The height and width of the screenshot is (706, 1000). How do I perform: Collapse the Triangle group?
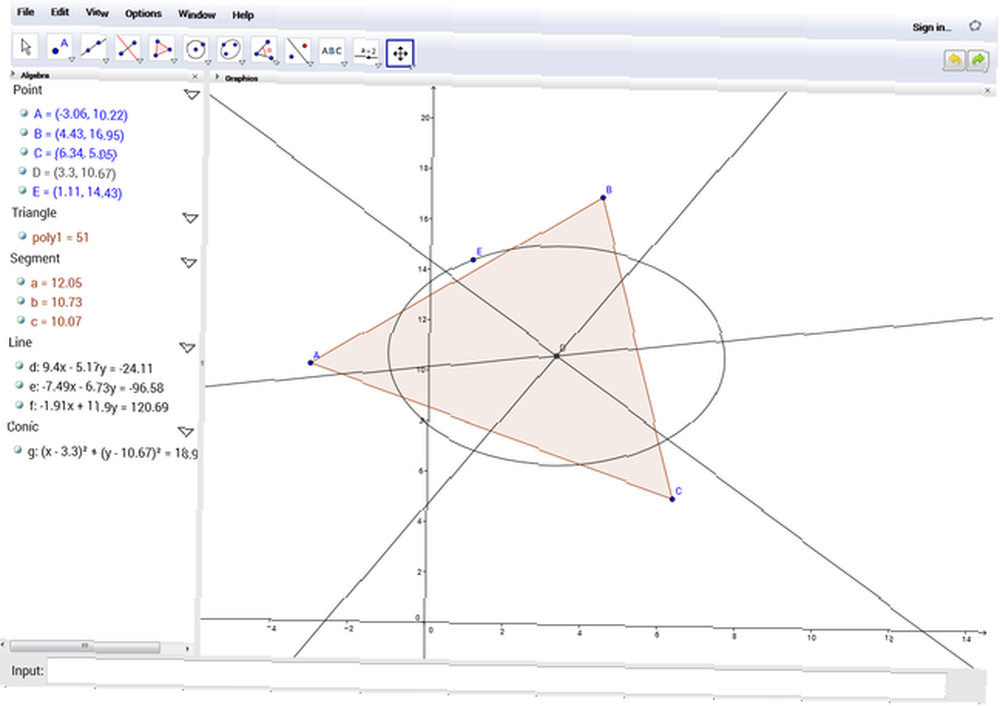tap(190, 218)
